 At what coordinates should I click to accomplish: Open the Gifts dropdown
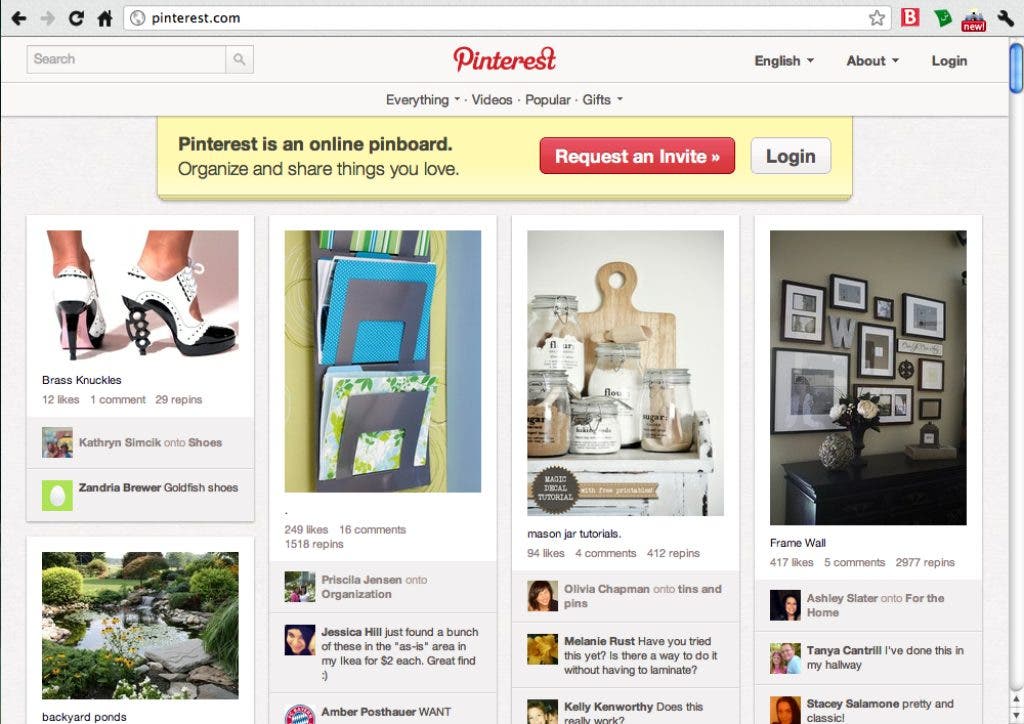tap(602, 100)
